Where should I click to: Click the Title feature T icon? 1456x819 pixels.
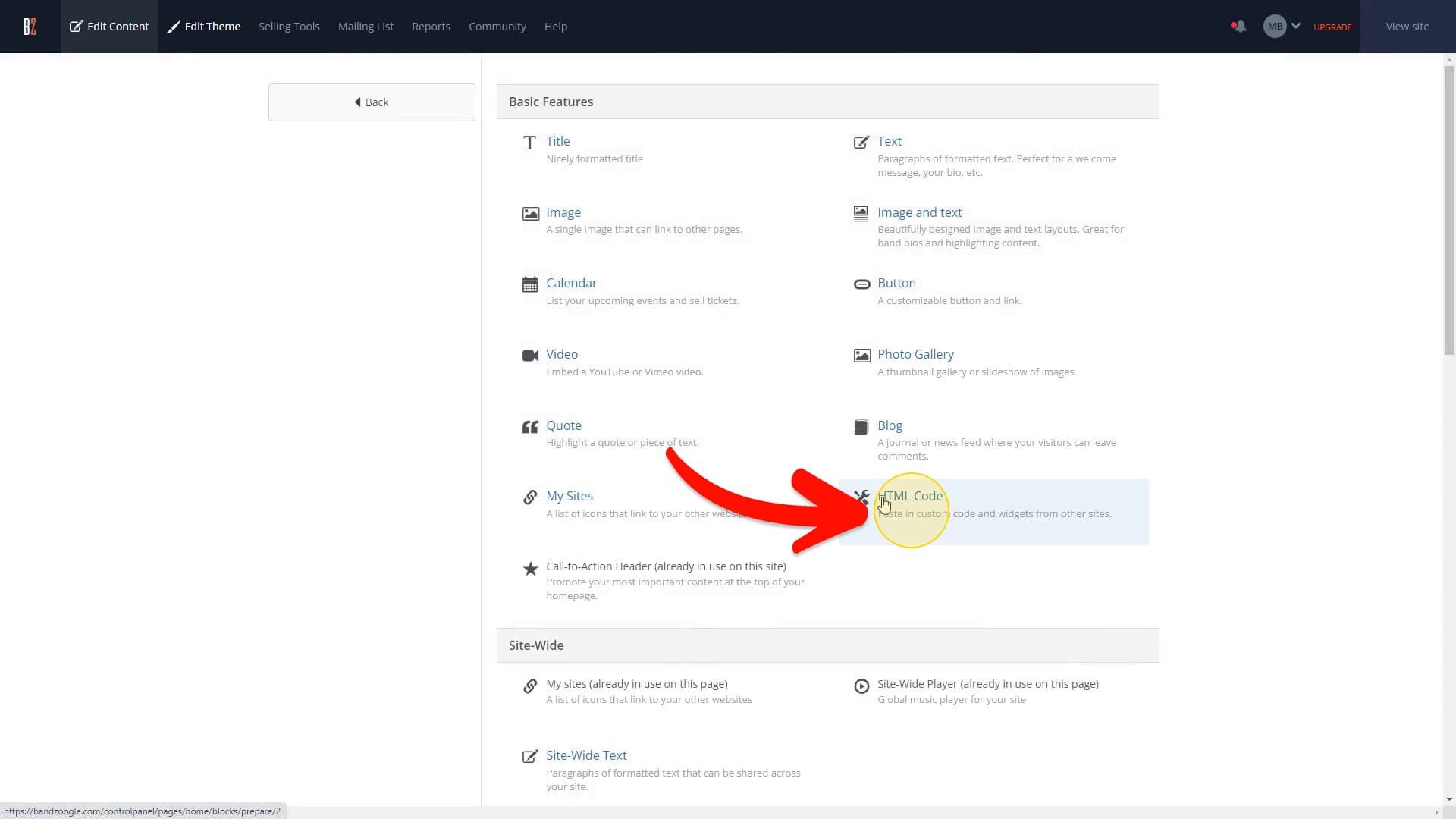pos(529,143)
